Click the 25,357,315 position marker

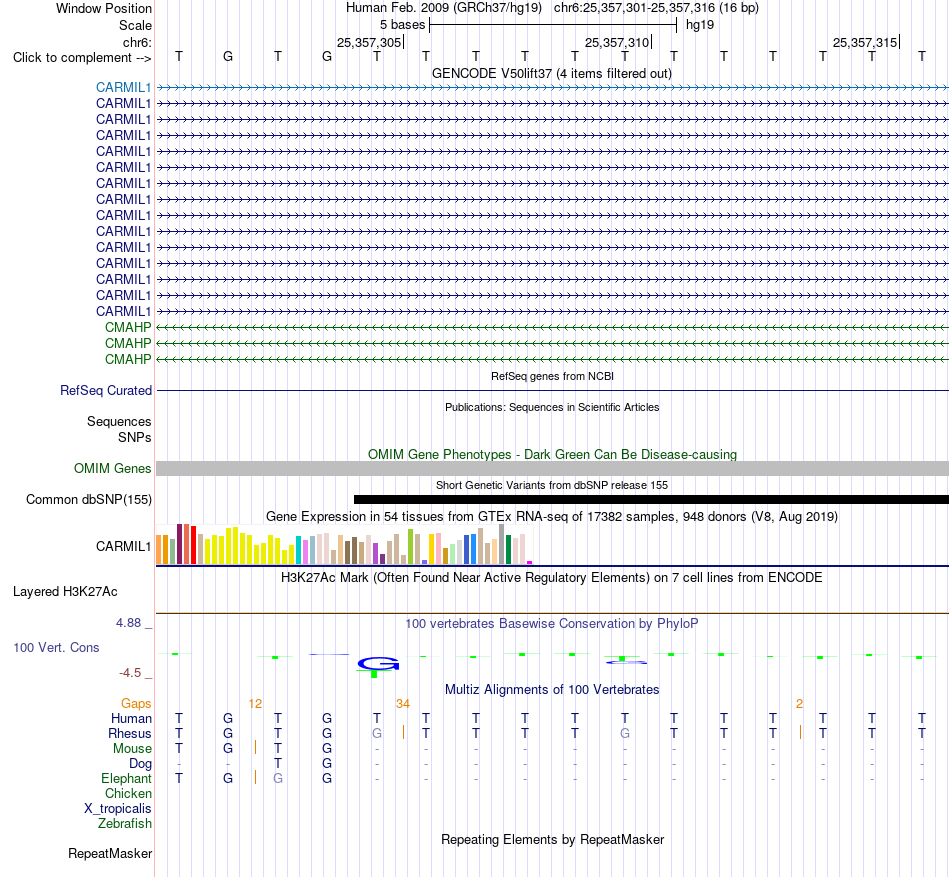pos(866,42)
